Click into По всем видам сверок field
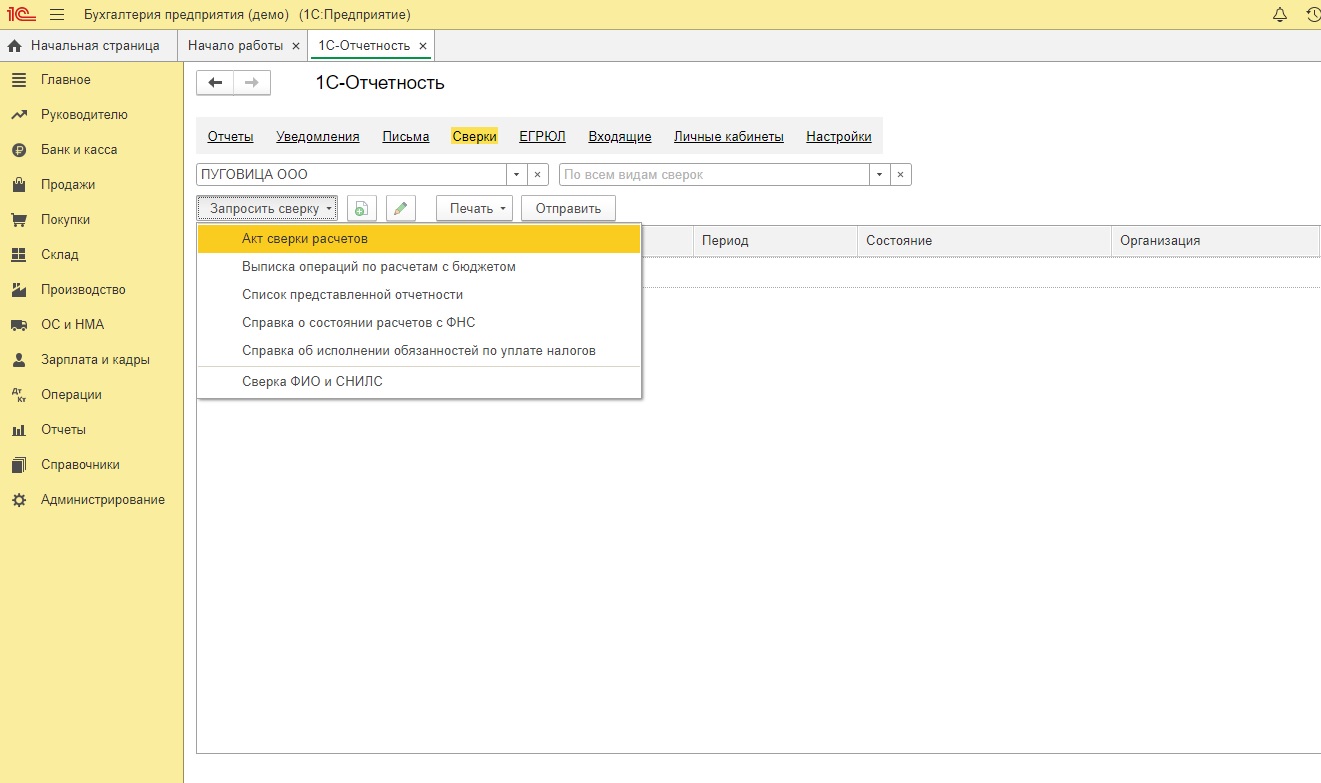Image resolution: width=1321 pixels, height=783 pixels. click(x=714, y=175)
